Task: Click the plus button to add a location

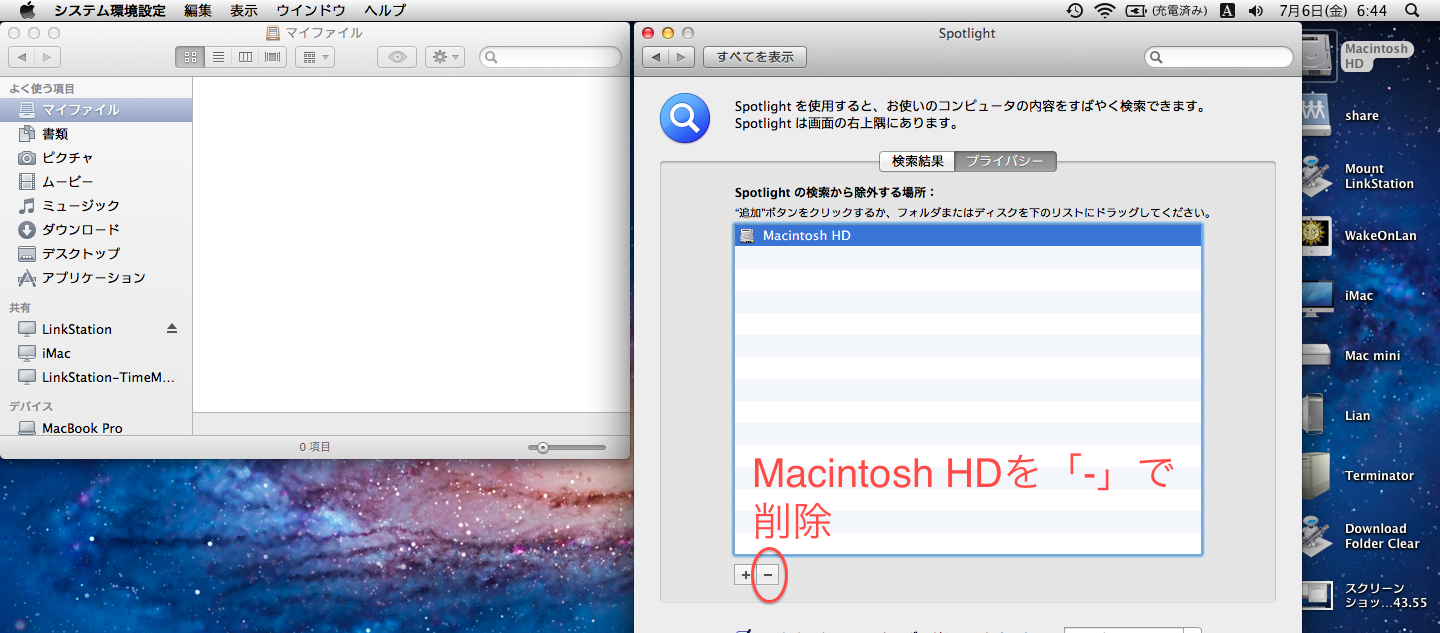Action: pyautogui.click(x=746, y=575)
